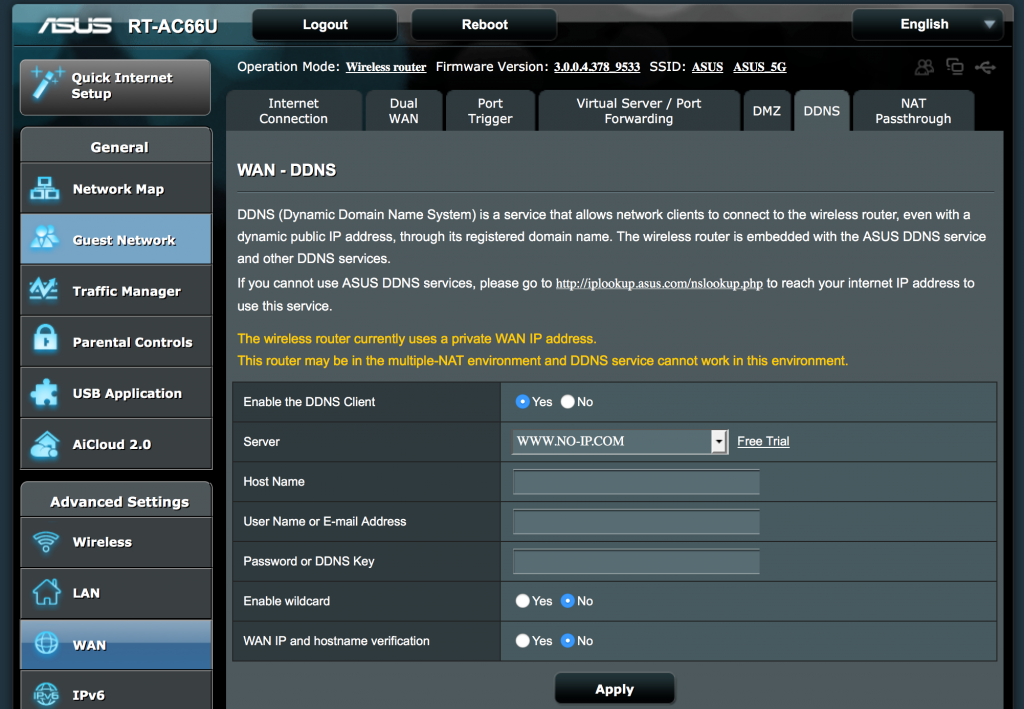This screenshot has width=1024, height=709.
Task: Select the DDNS tab
Action: pyautogui.click(x=822, y=111)
